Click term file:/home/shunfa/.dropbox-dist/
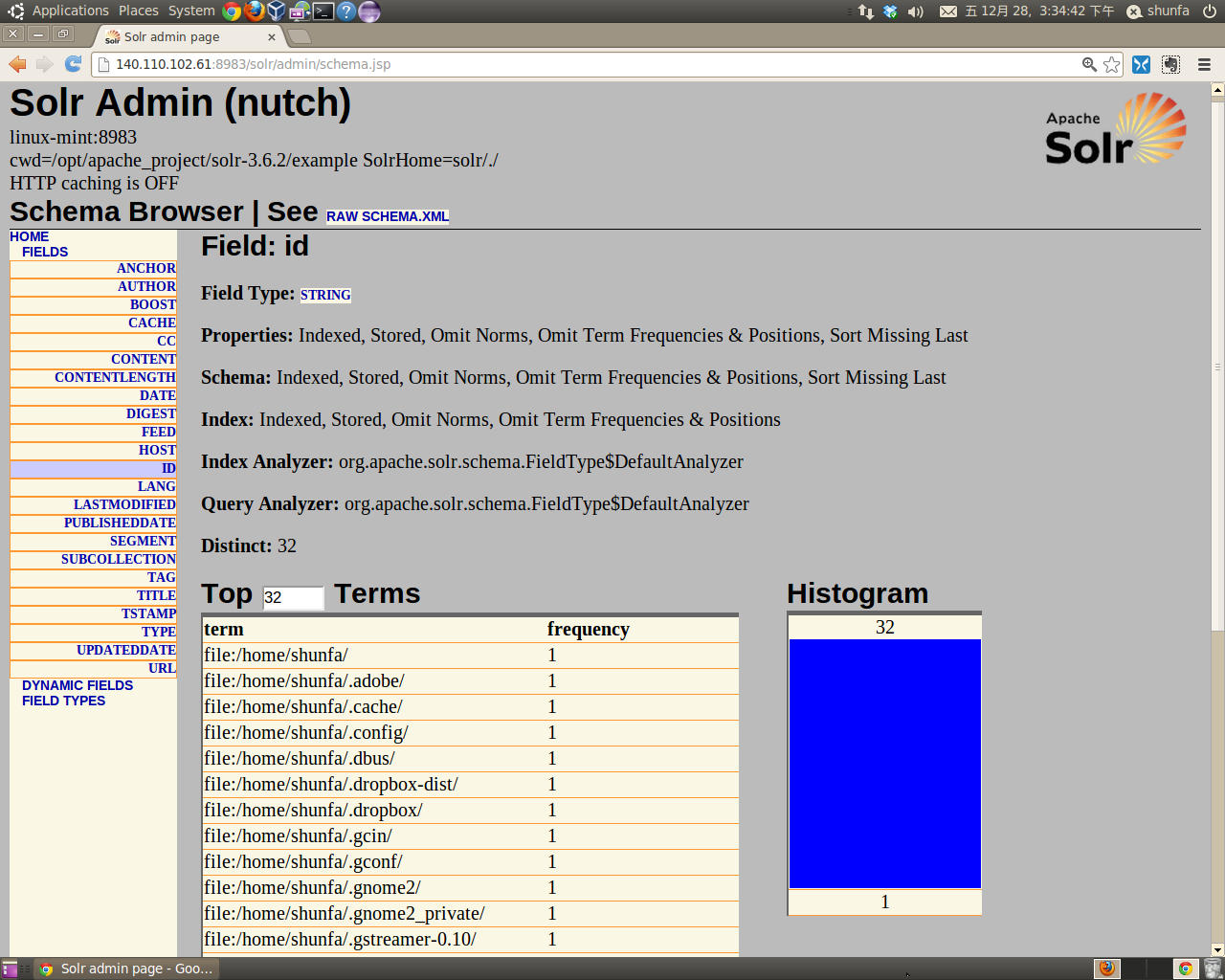The width and height of the screenshot is (1225, 980). 331,784
